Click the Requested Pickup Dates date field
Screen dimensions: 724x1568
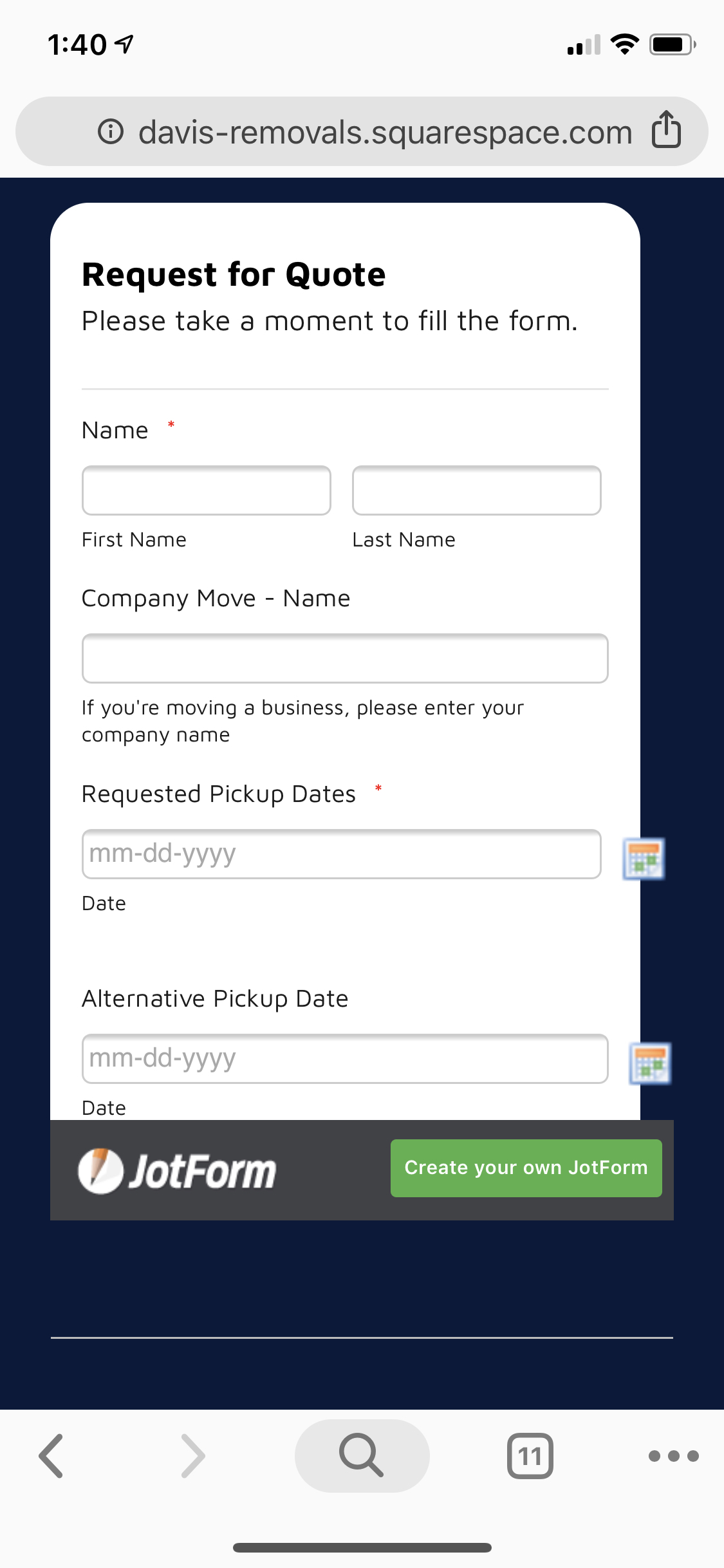coord(341,854)
